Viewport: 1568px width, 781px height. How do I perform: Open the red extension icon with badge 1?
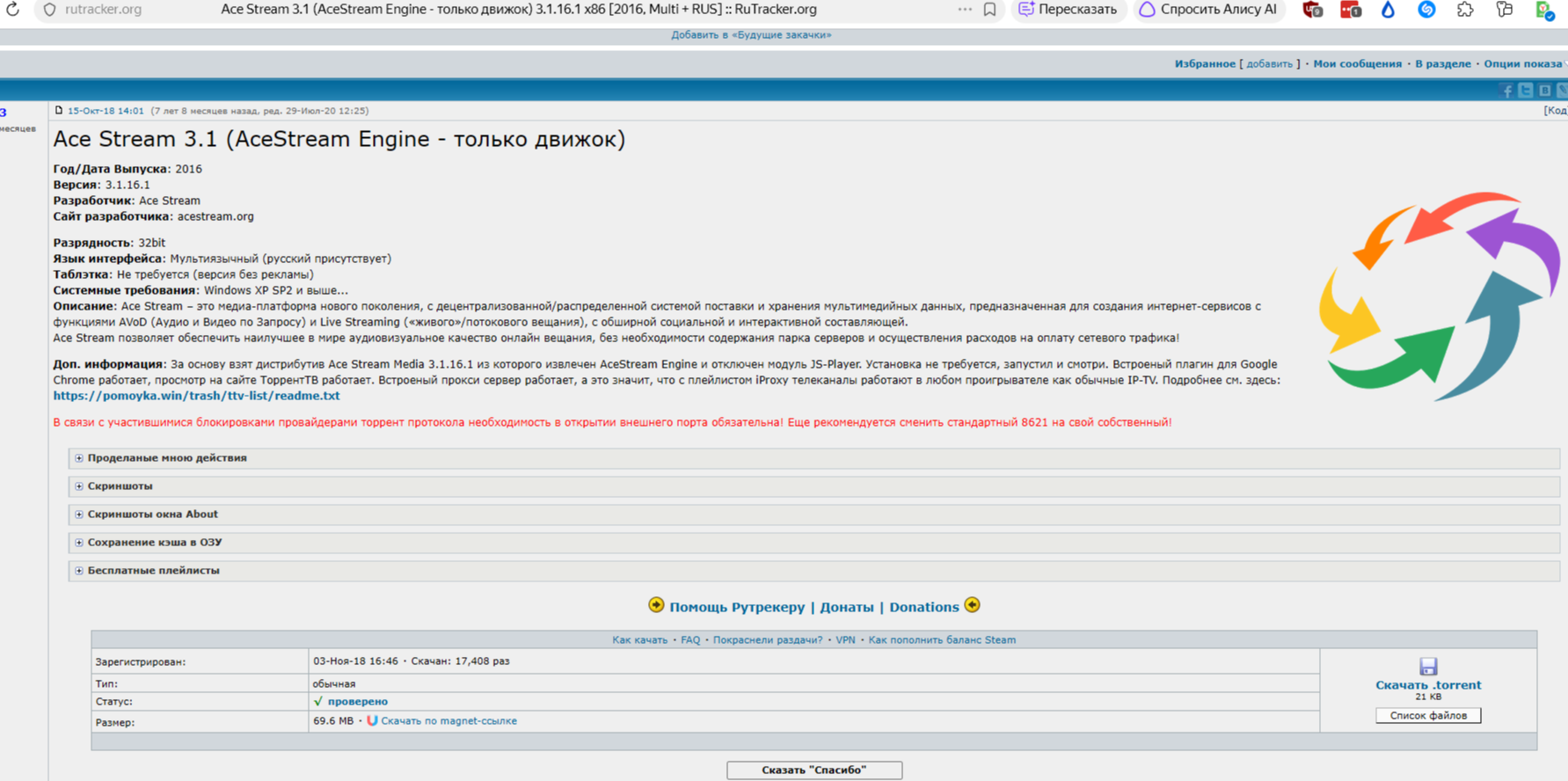(x=1351, y=10)
